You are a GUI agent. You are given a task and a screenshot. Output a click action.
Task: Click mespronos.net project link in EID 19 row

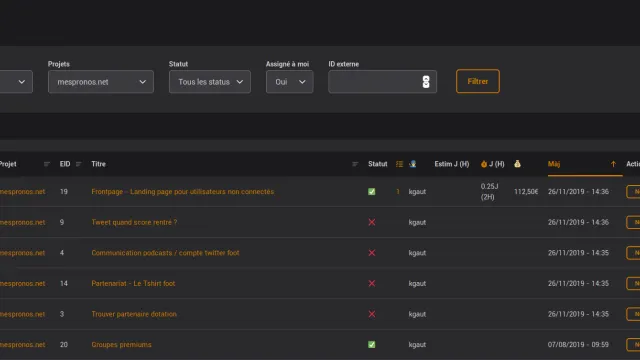(22, 191)
